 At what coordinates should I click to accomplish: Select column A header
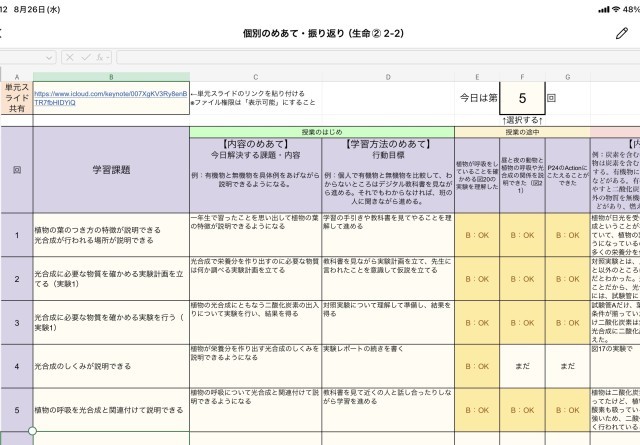(x=17, y=77)
